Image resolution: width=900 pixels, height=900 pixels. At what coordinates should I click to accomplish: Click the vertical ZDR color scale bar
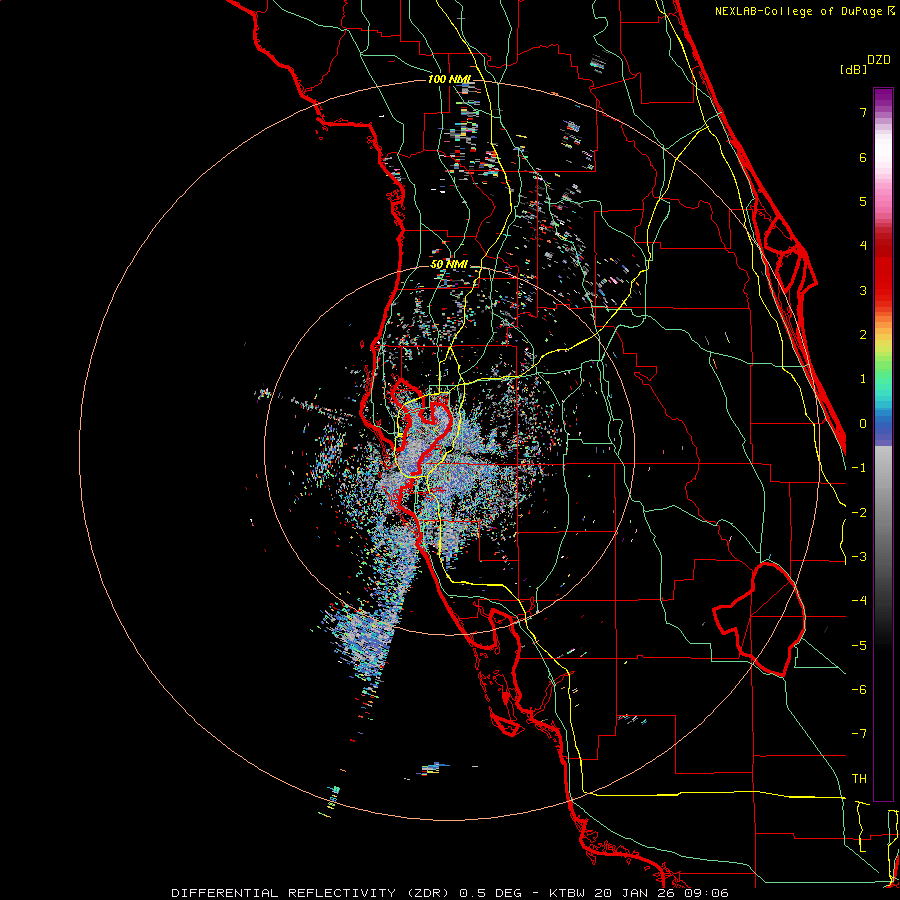point(883,444)
